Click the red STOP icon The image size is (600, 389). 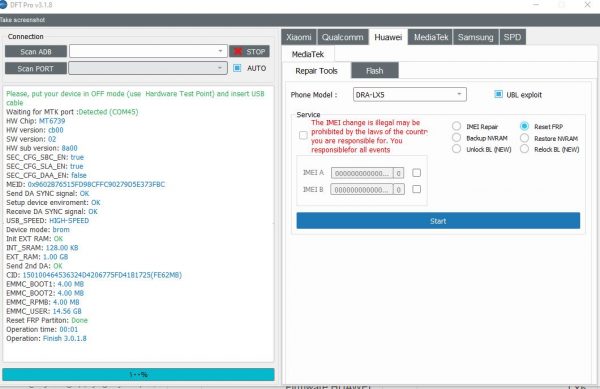(238, 52)
